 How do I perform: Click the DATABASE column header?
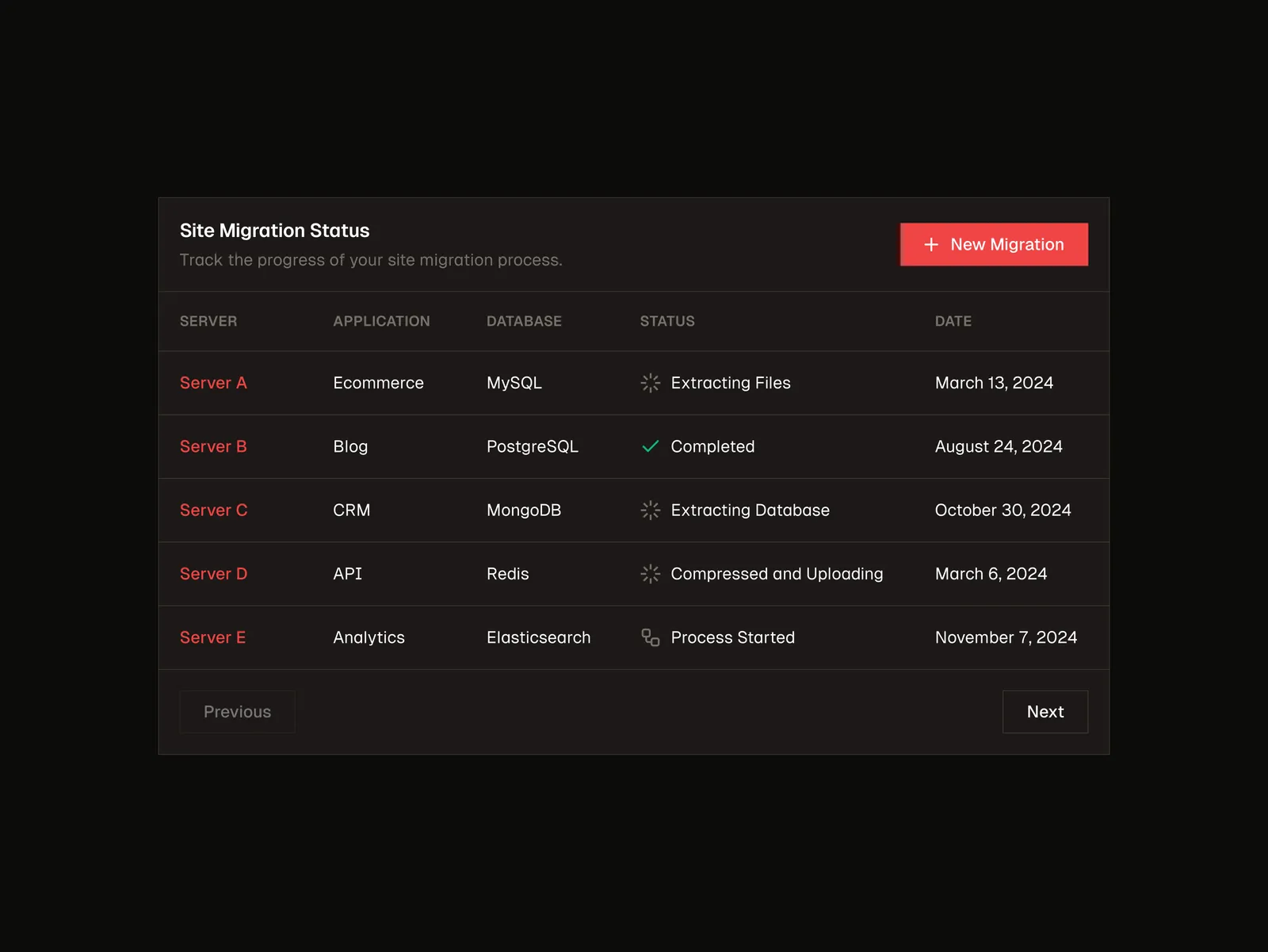point(524,321)
